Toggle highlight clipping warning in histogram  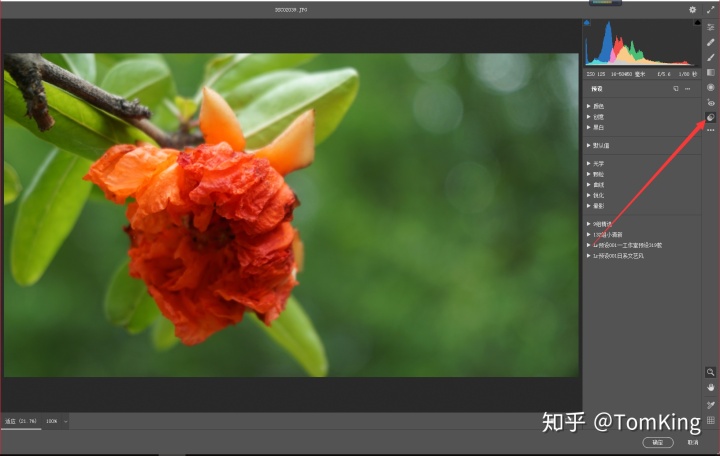(x=698, y=23)
